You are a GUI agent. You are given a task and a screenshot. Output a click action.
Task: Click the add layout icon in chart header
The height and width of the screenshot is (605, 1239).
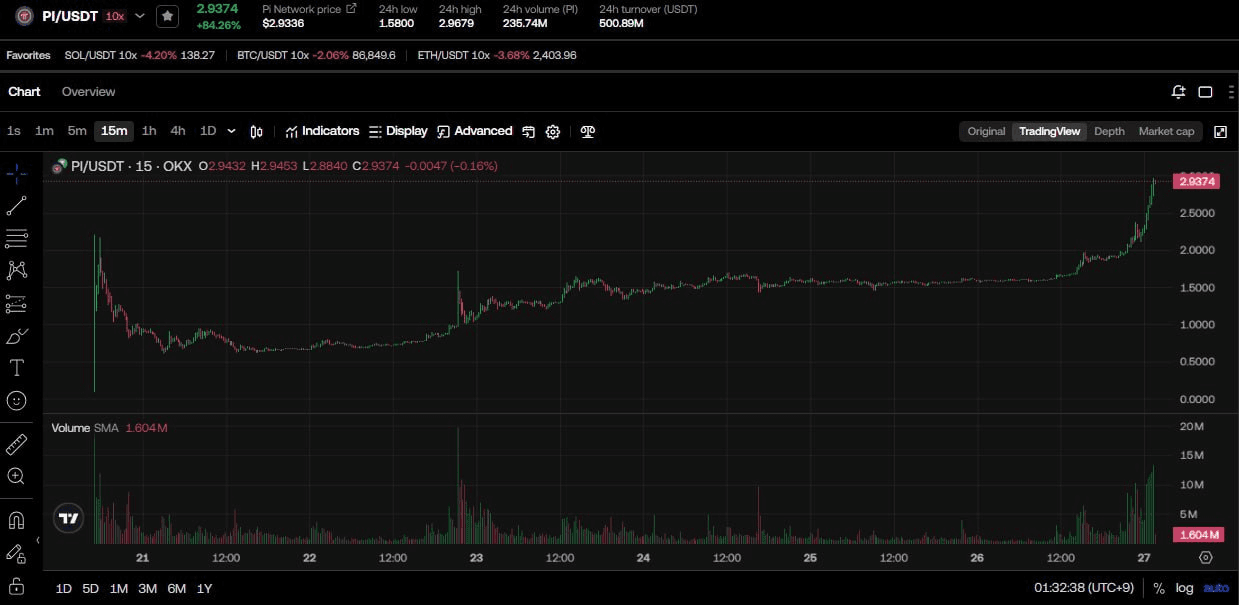tap(1179, 92)
